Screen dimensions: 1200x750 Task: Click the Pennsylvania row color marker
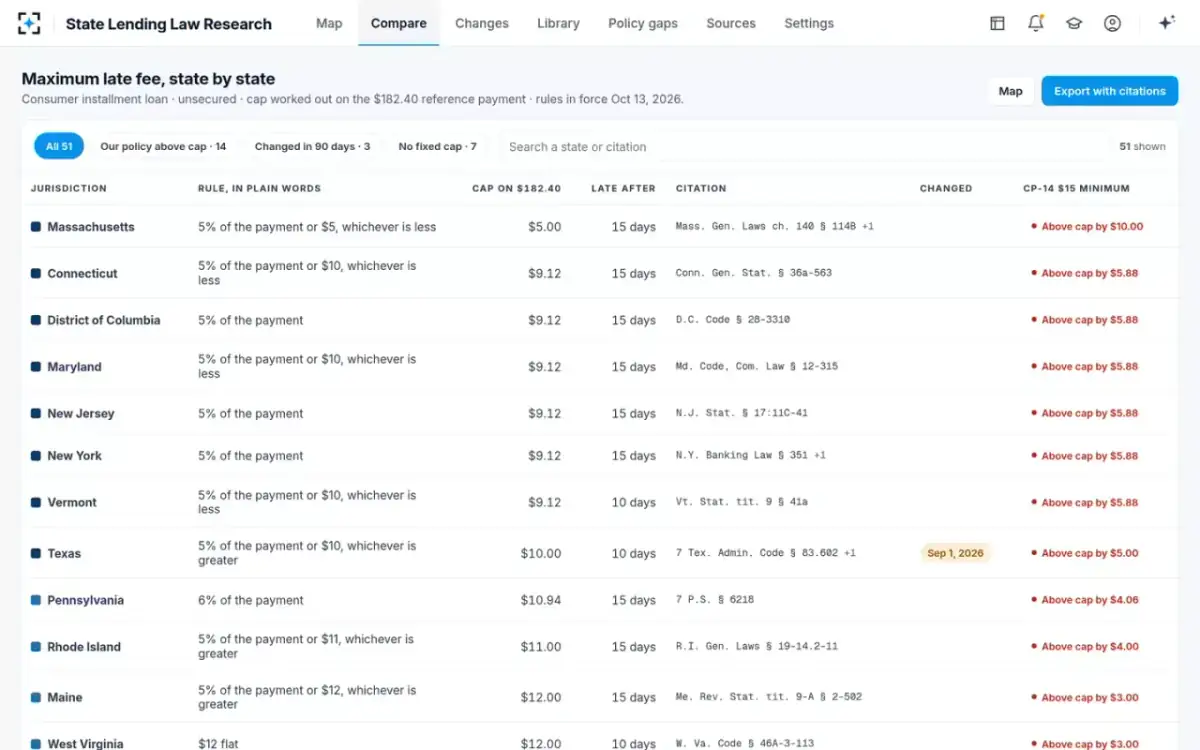(x=36, y=600)
